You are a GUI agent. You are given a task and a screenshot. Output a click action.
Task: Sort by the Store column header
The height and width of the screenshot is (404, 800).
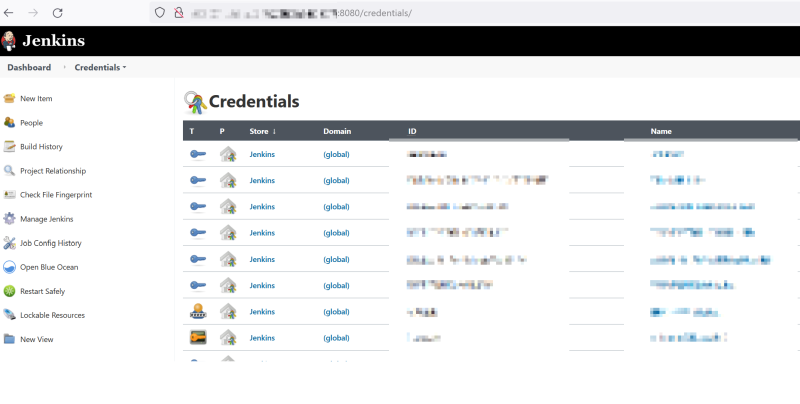click(262, 131)
